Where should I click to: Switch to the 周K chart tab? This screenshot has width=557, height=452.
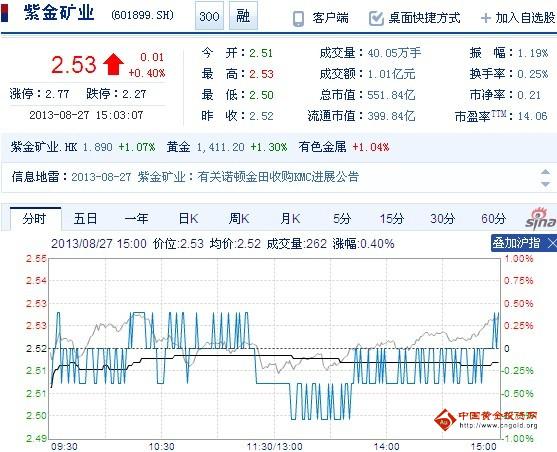point(239,219)
